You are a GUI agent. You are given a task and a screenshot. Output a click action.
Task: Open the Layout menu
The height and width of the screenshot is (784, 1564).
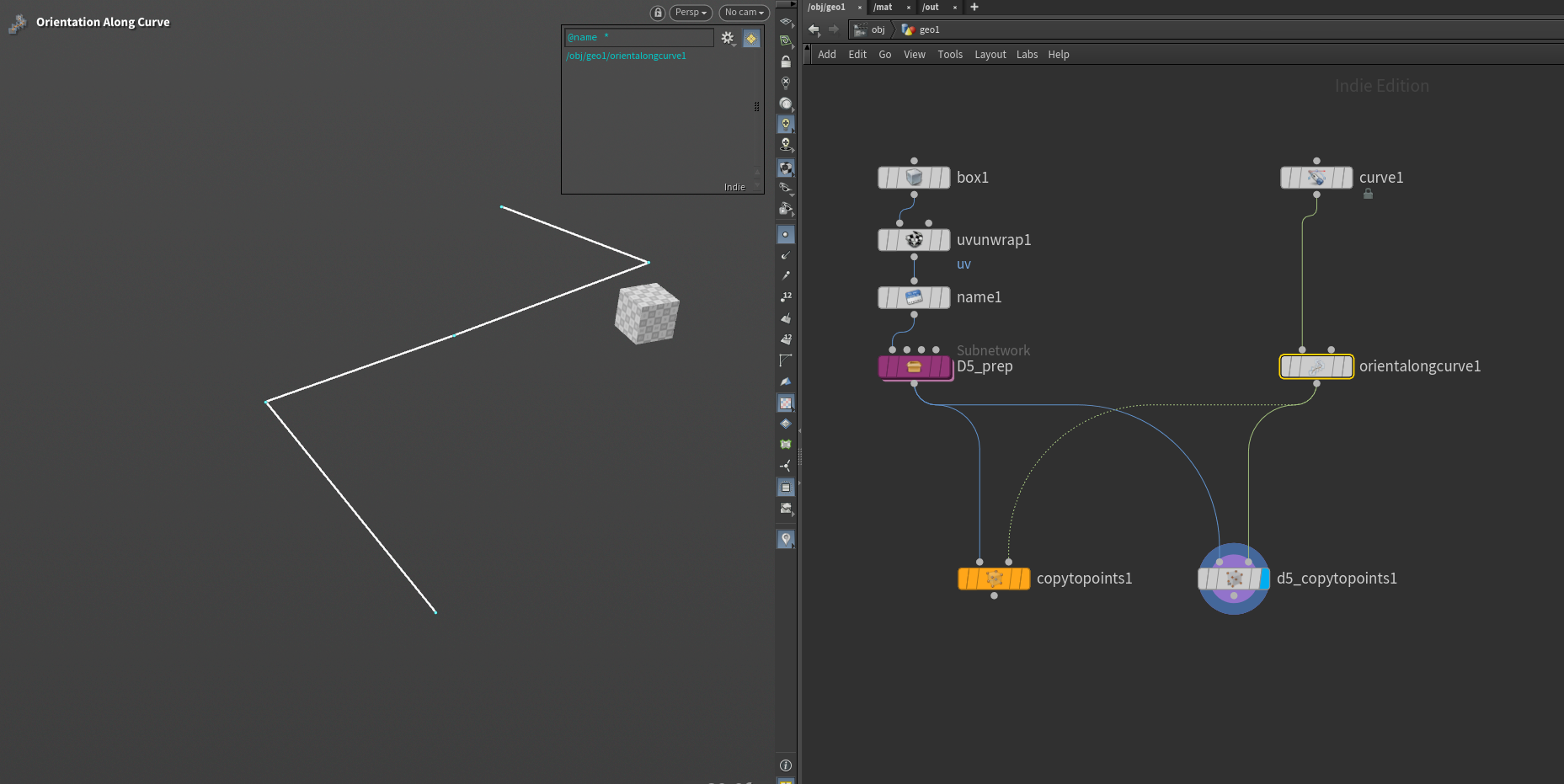click(x=990, y=55)
